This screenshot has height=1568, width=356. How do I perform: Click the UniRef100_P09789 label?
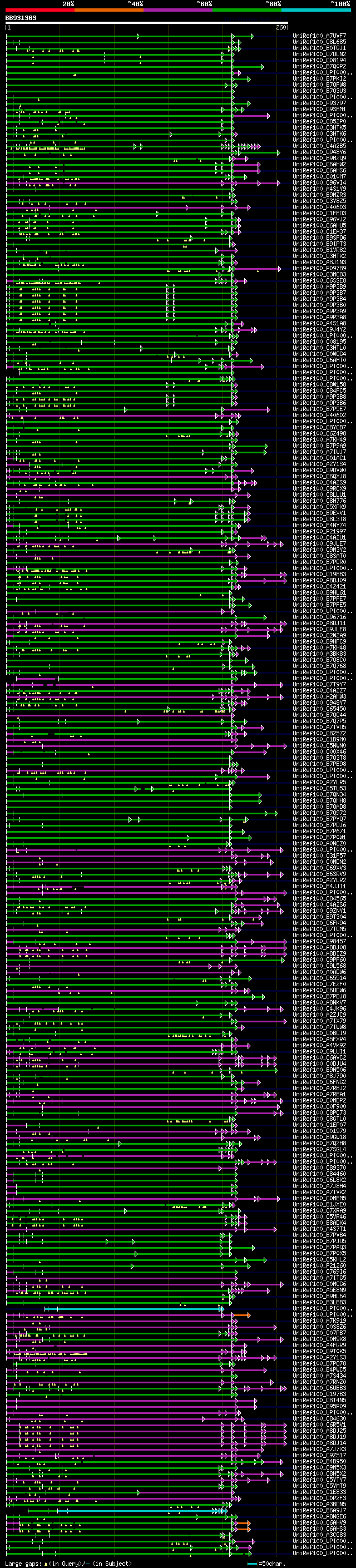tap(319, 269)
